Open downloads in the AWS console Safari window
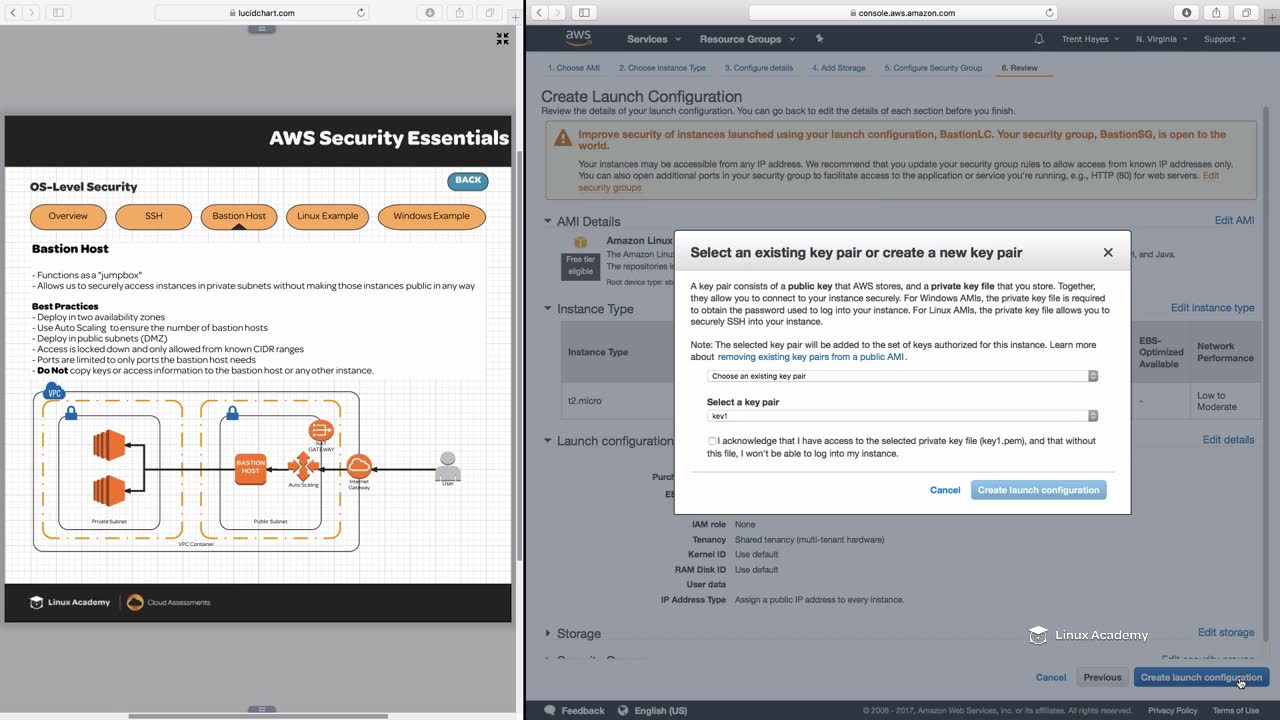This screenshot has width=1280, height=720. pyautogui.click(x=1186, y=13)
